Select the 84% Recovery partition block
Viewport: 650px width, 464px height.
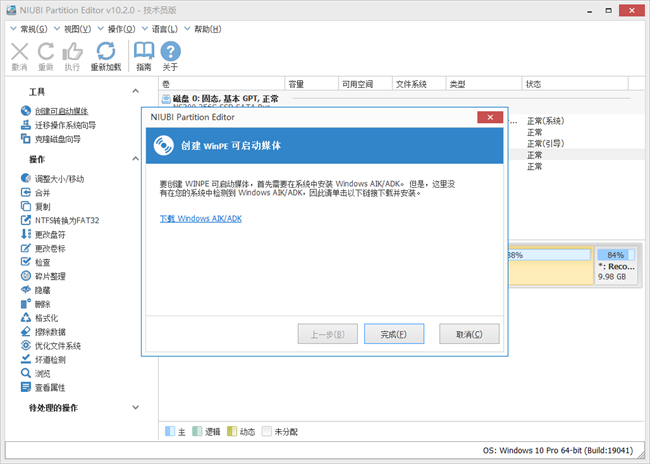[617, 266]
